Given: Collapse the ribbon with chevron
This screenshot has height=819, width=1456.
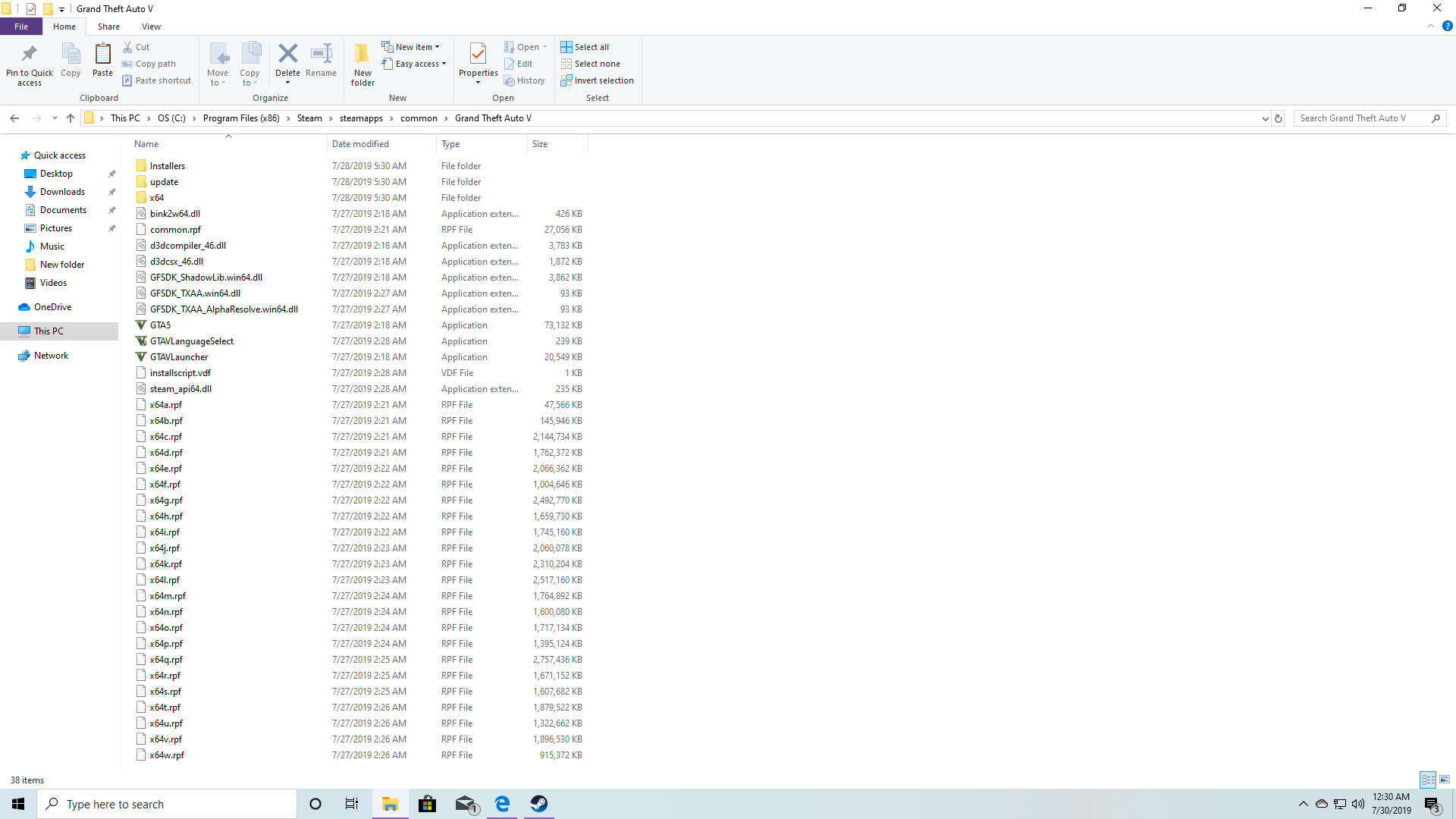Looking at the screenshot, I should click(x=1431, y=27).
